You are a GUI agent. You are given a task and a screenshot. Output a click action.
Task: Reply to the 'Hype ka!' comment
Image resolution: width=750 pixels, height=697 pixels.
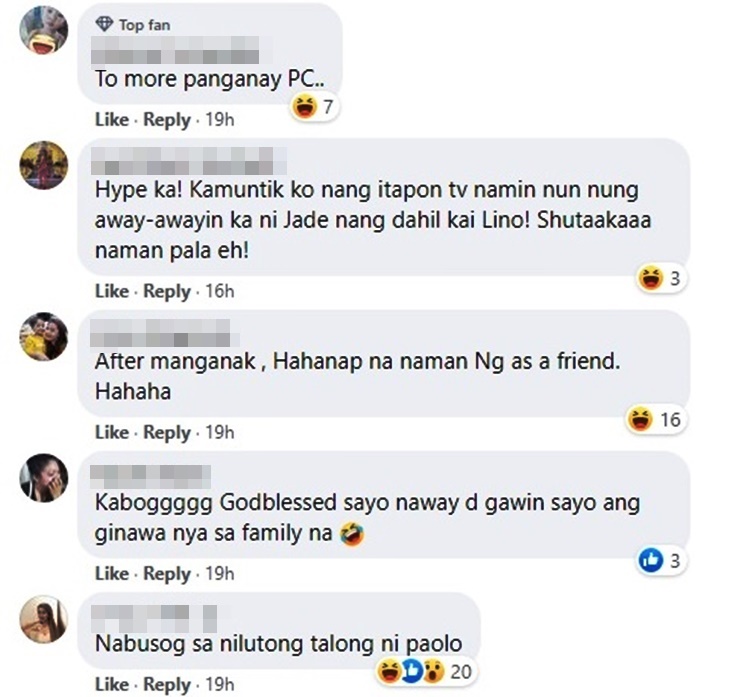point(167,291)
